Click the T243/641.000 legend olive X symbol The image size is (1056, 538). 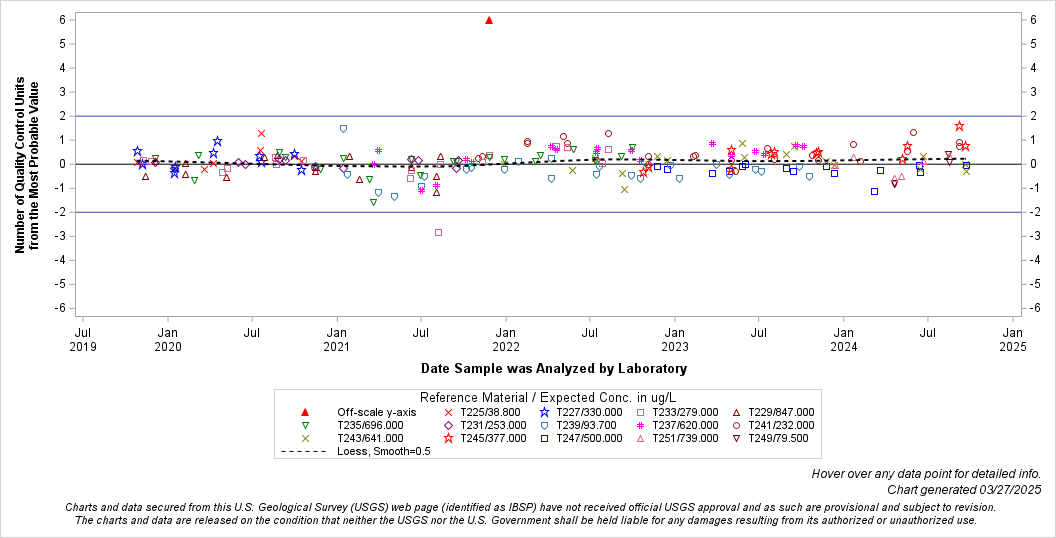point(305,438)
